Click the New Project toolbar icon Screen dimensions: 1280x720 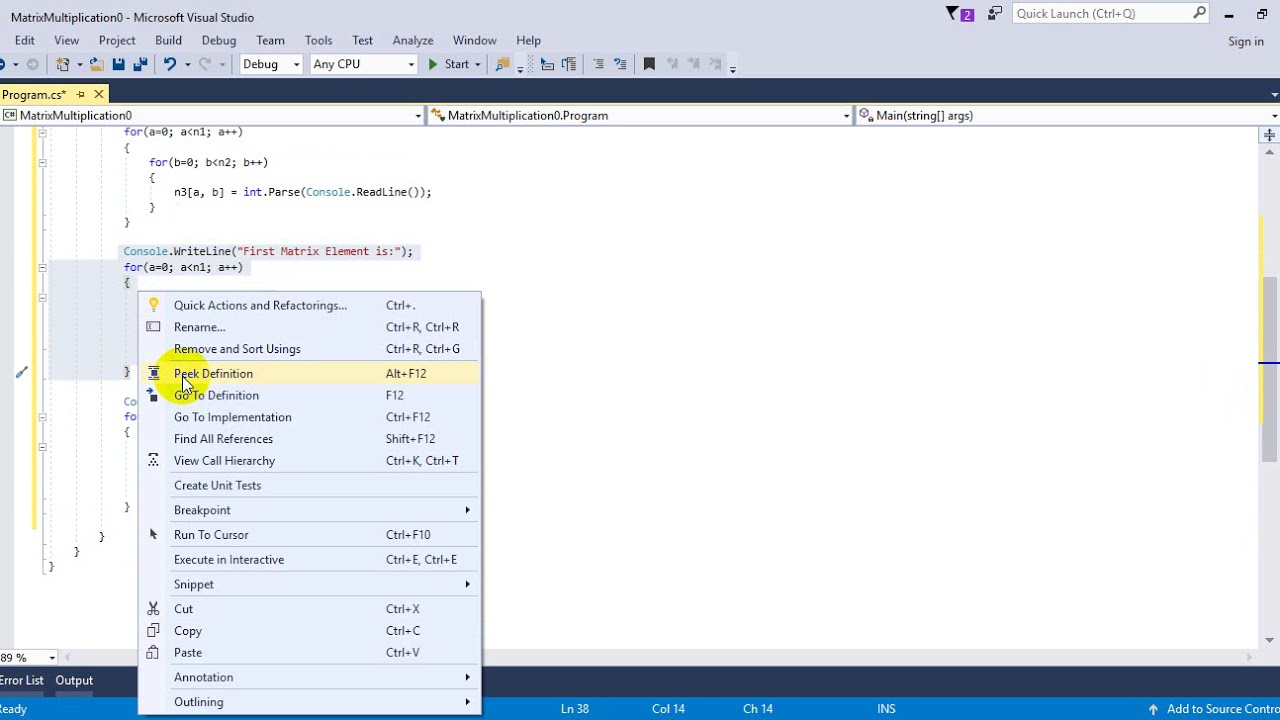tap(63, 64)
